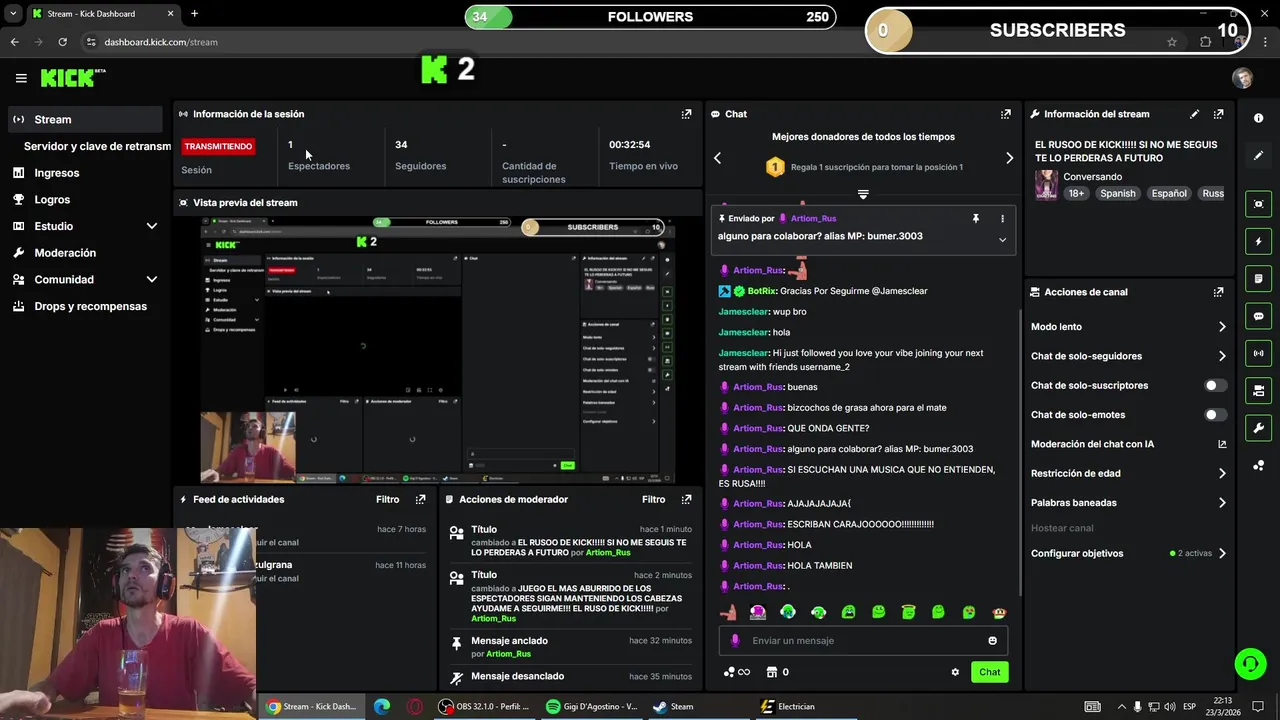Click the Español tag in stream info

coord(1168,194)
